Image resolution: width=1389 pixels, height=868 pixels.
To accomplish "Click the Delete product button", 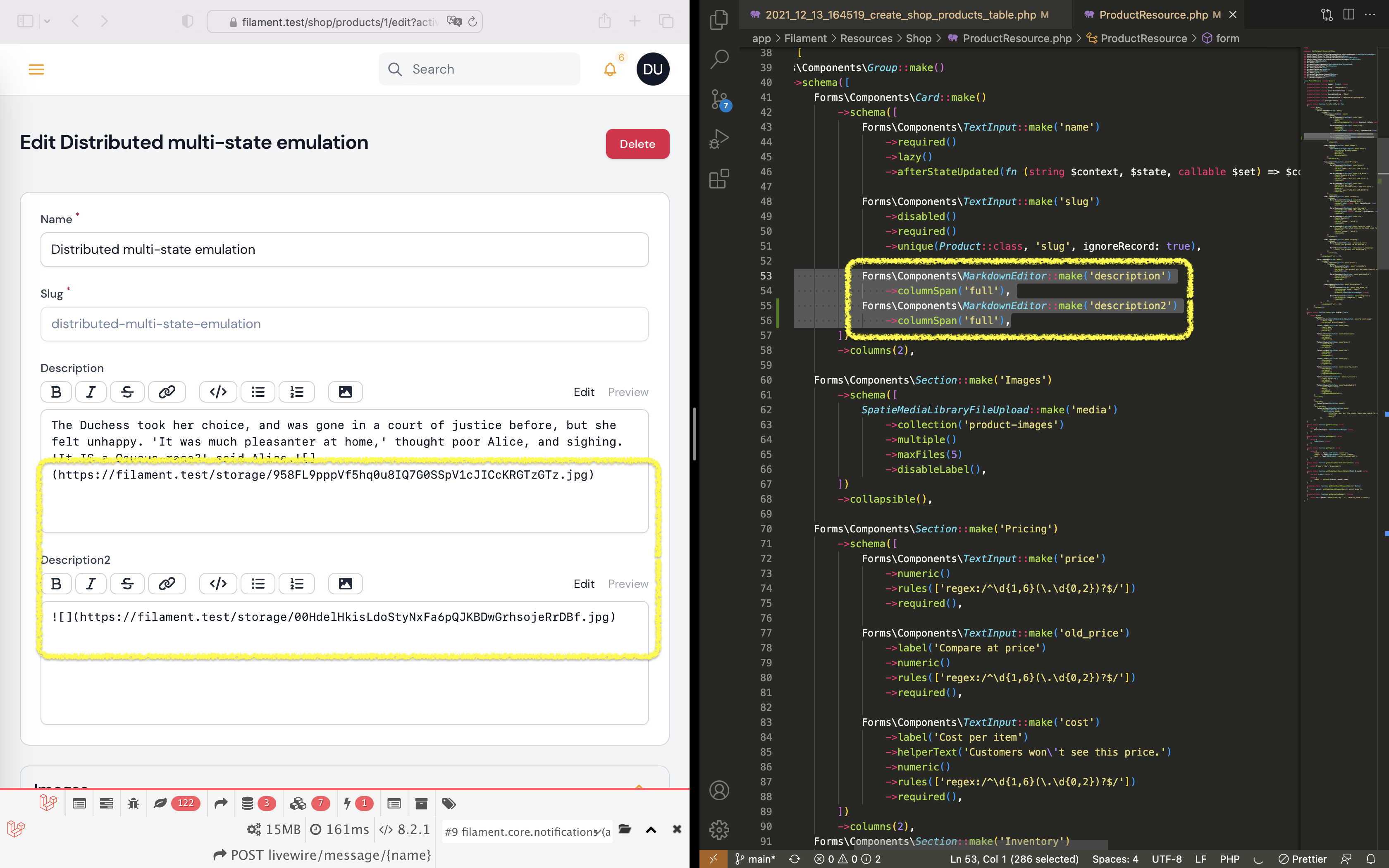I will point(637,143).
